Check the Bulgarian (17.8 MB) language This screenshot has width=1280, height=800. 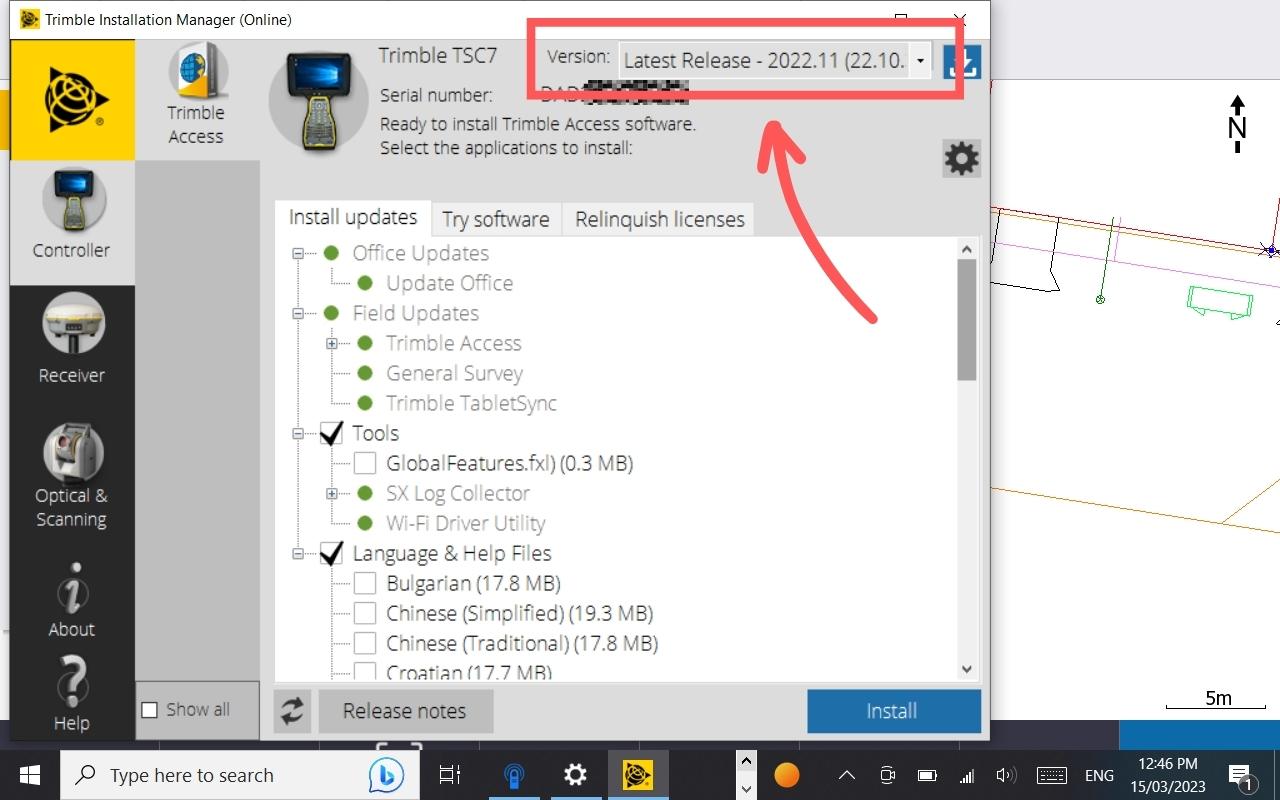click(365, 583)
